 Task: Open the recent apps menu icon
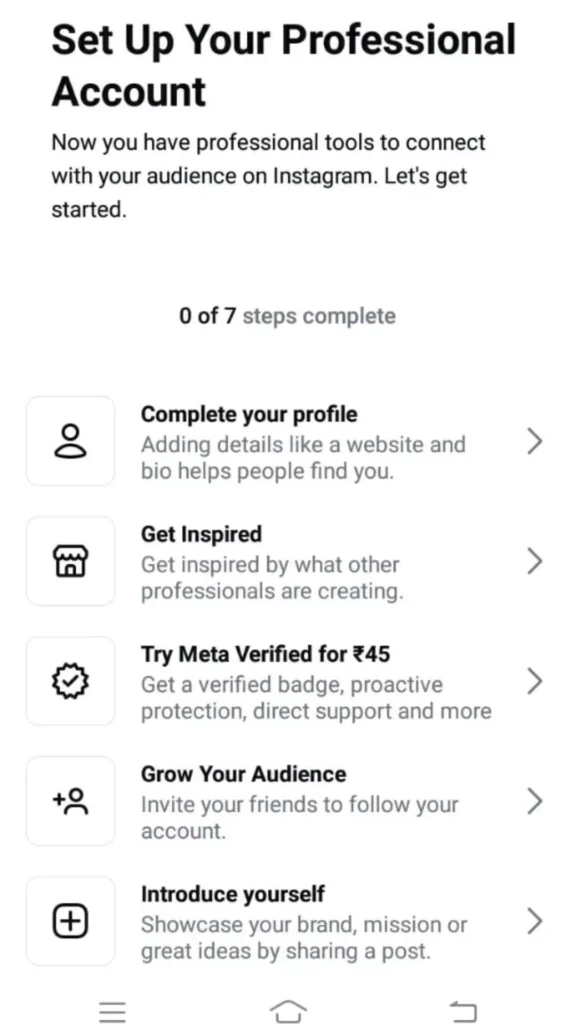[x=113, y=1011]
